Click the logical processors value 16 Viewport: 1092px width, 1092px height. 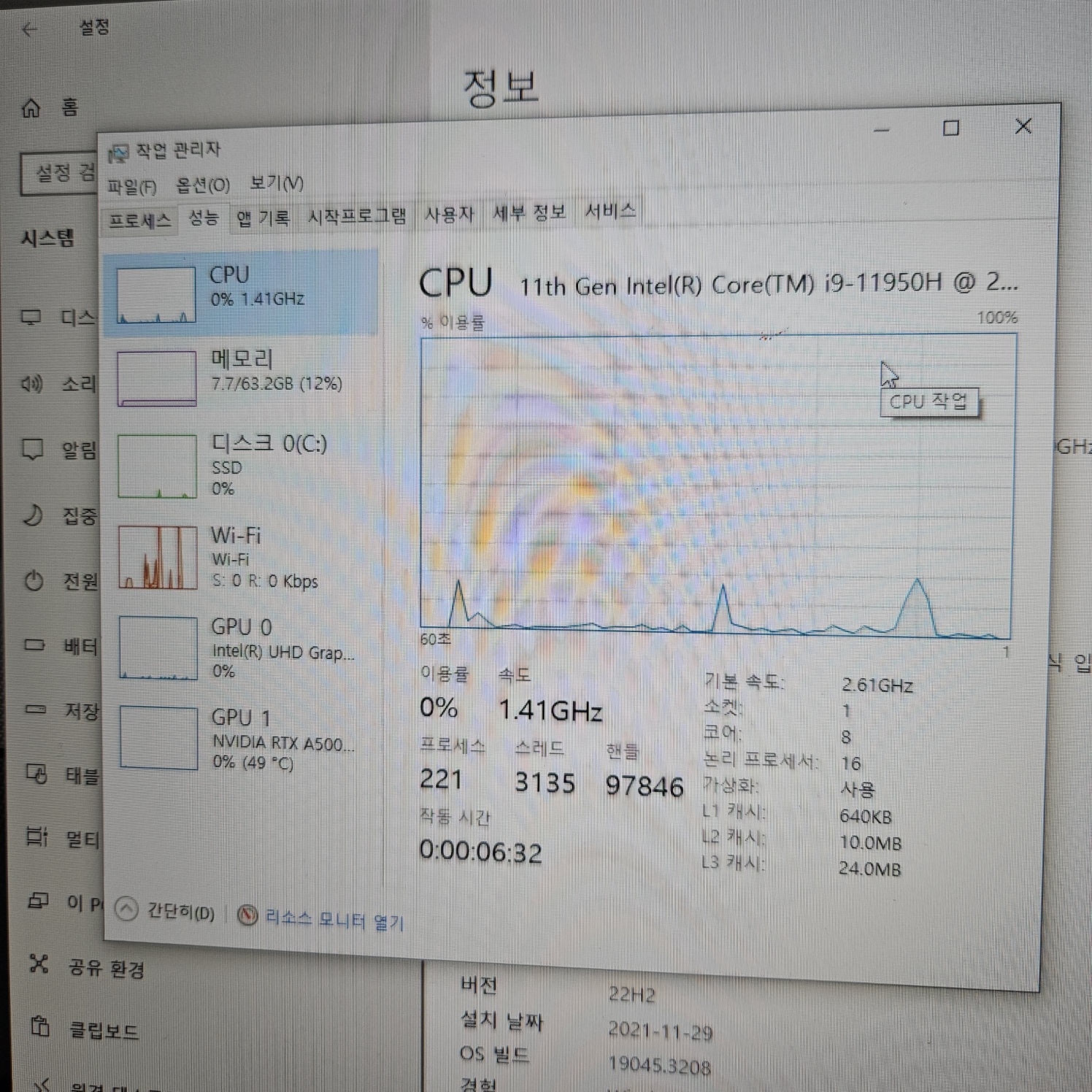(851, 764)
